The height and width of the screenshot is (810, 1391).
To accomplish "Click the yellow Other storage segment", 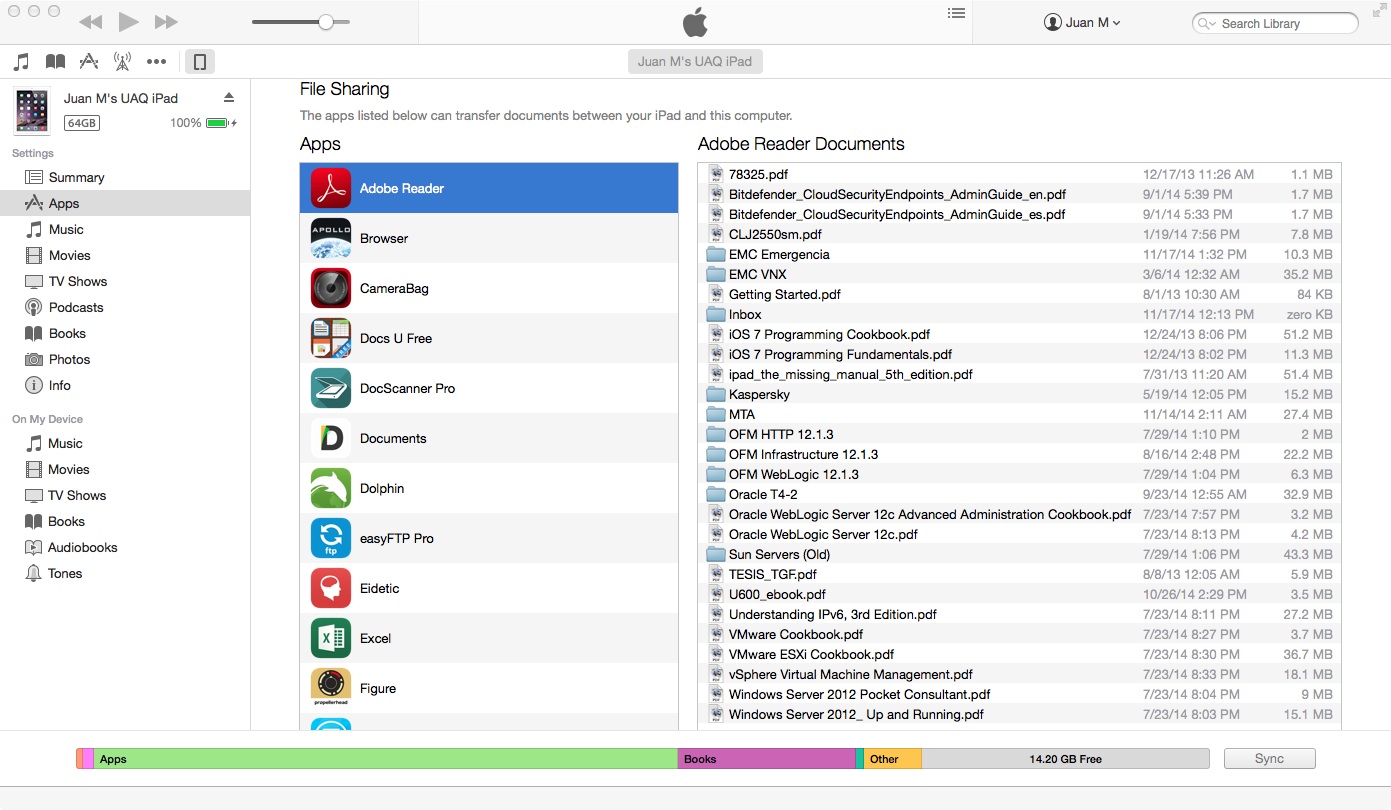I will tap(893, 759).
